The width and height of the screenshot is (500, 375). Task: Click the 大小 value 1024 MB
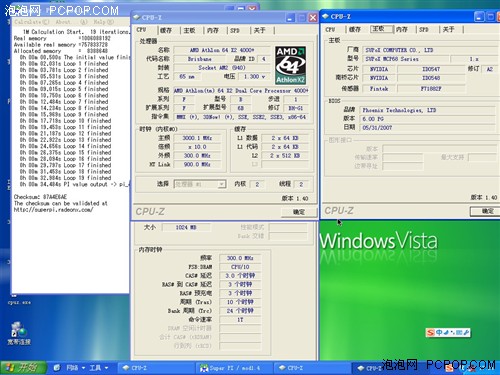click(x=186, y=227)
